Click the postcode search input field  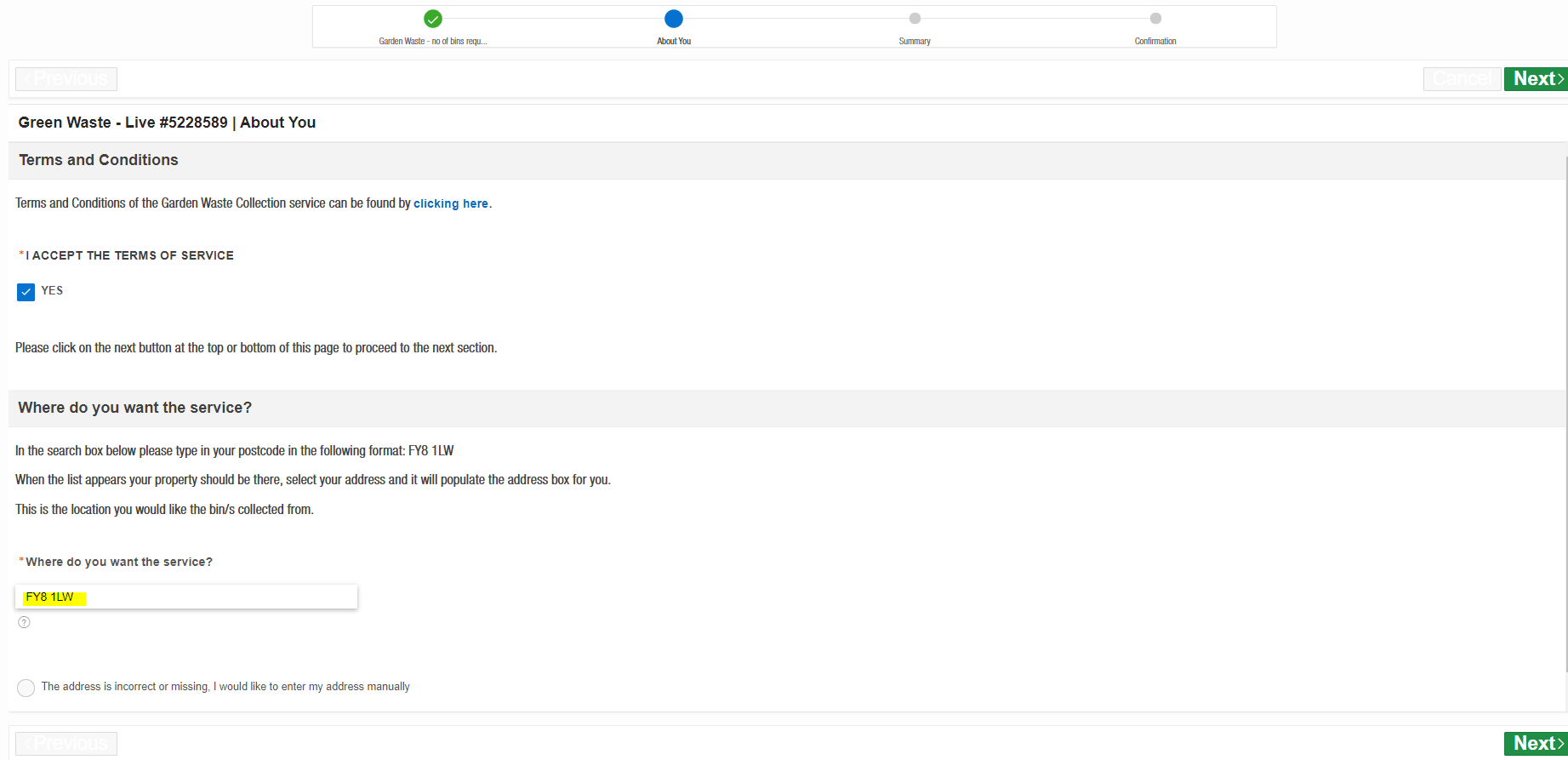pyautogui.click(x=186, y=597)
